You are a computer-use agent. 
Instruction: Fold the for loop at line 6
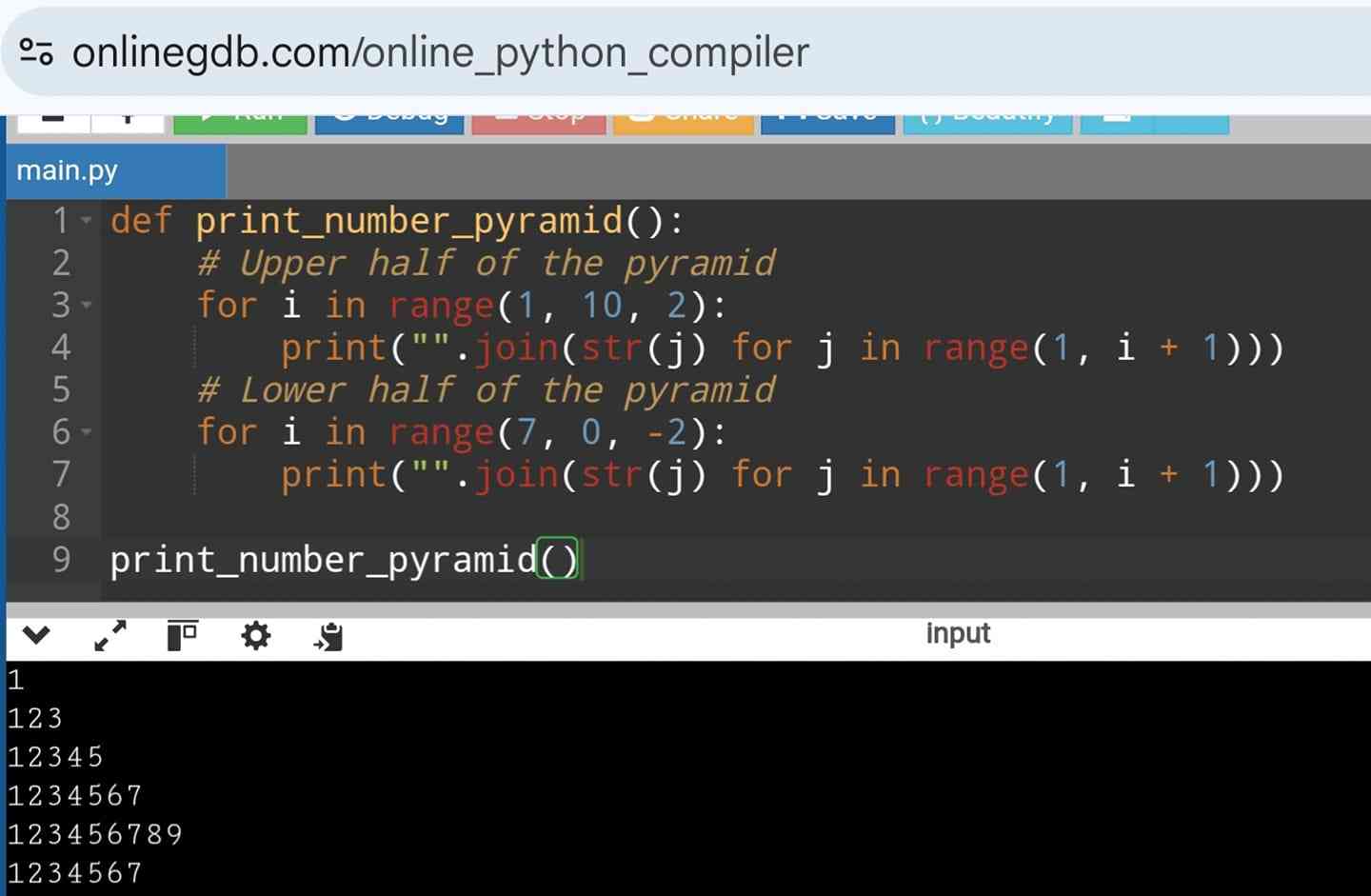[x=87, y=432]
